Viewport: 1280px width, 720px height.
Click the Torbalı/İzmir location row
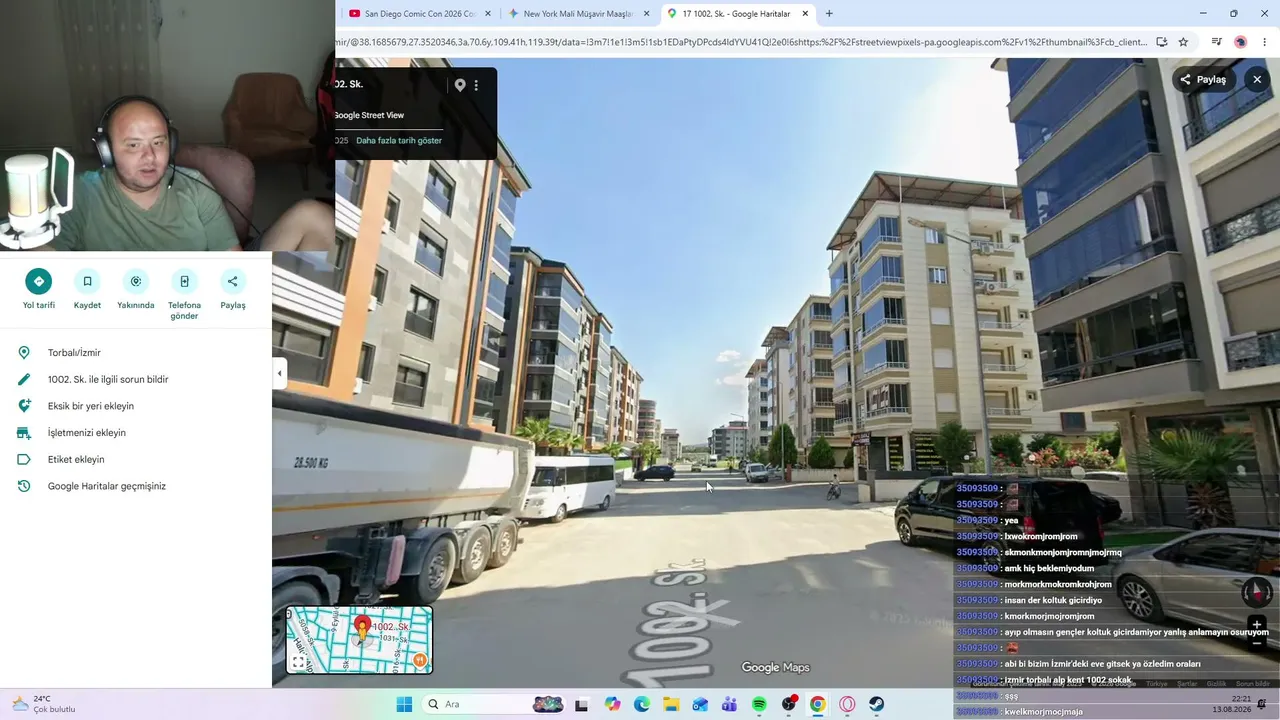click(136, 353)
